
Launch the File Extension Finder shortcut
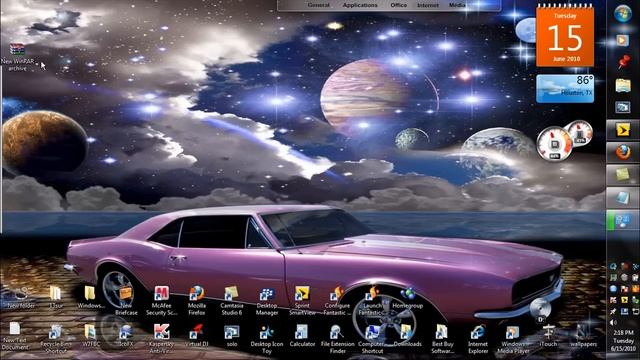point(338,339)
